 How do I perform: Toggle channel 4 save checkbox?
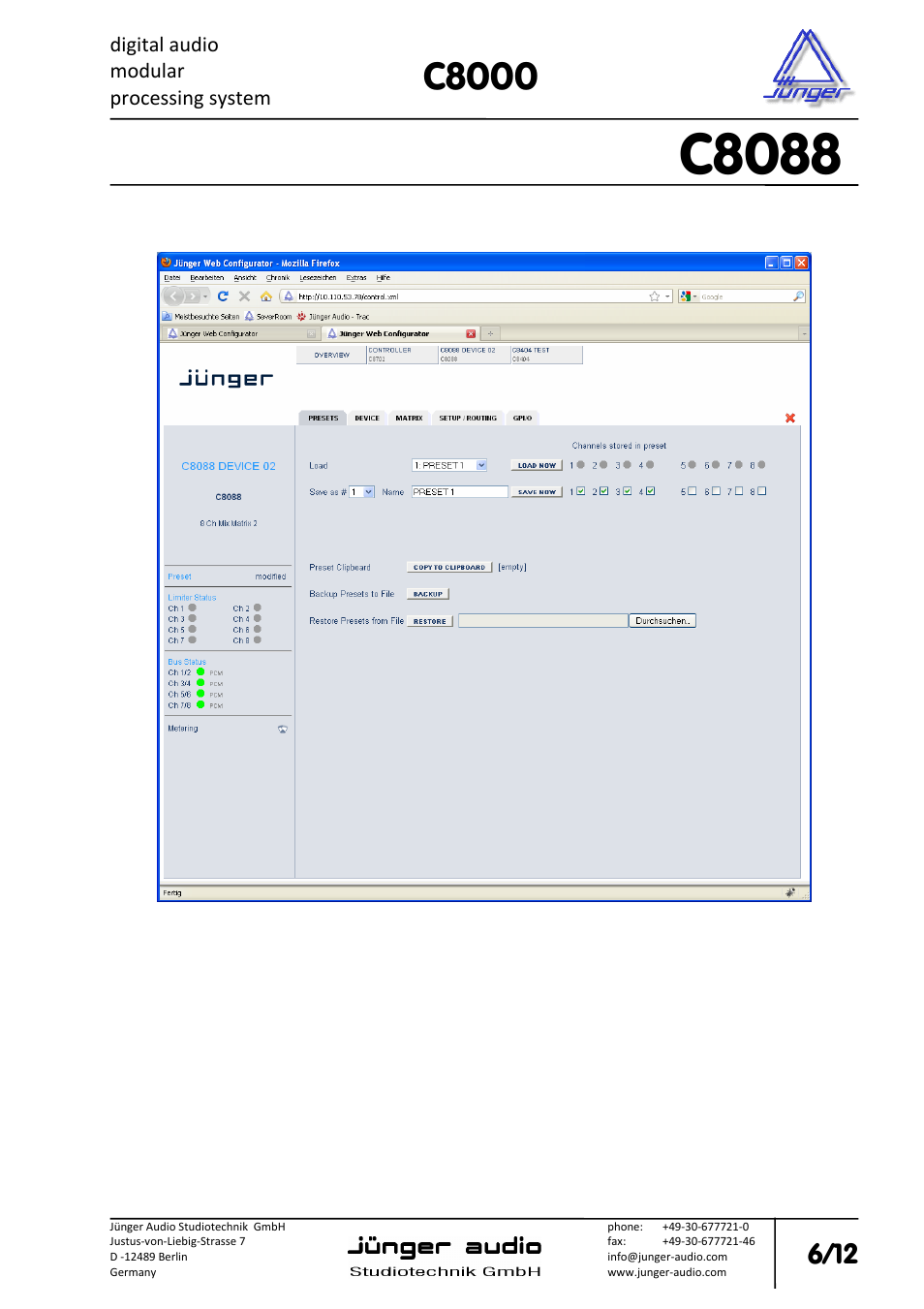click(651, 491)
